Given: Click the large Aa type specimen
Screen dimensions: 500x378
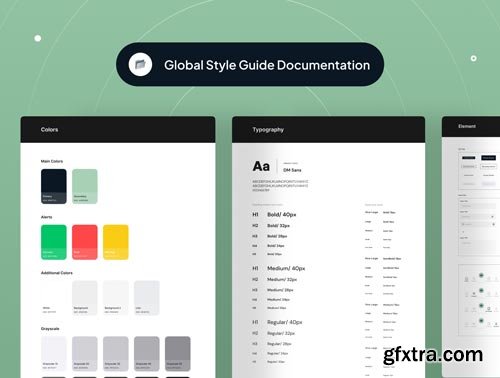Looking at the screenshot, I should coord(261,166).
